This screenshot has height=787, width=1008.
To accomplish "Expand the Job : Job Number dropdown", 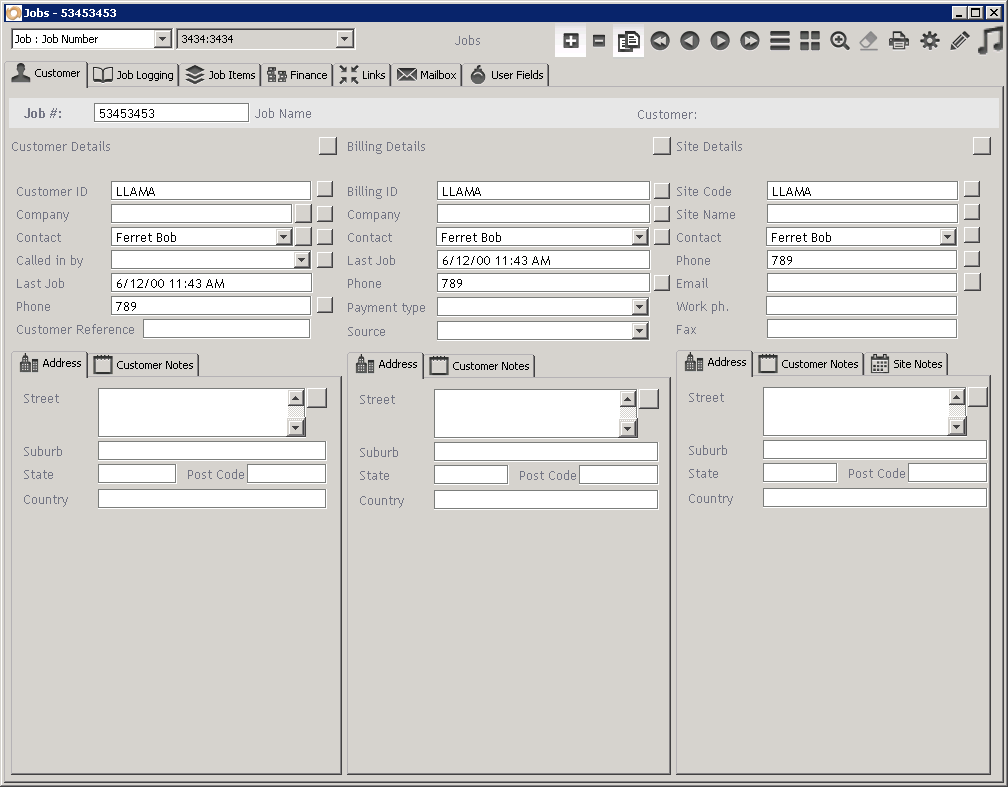I will (x=163, y=39).
